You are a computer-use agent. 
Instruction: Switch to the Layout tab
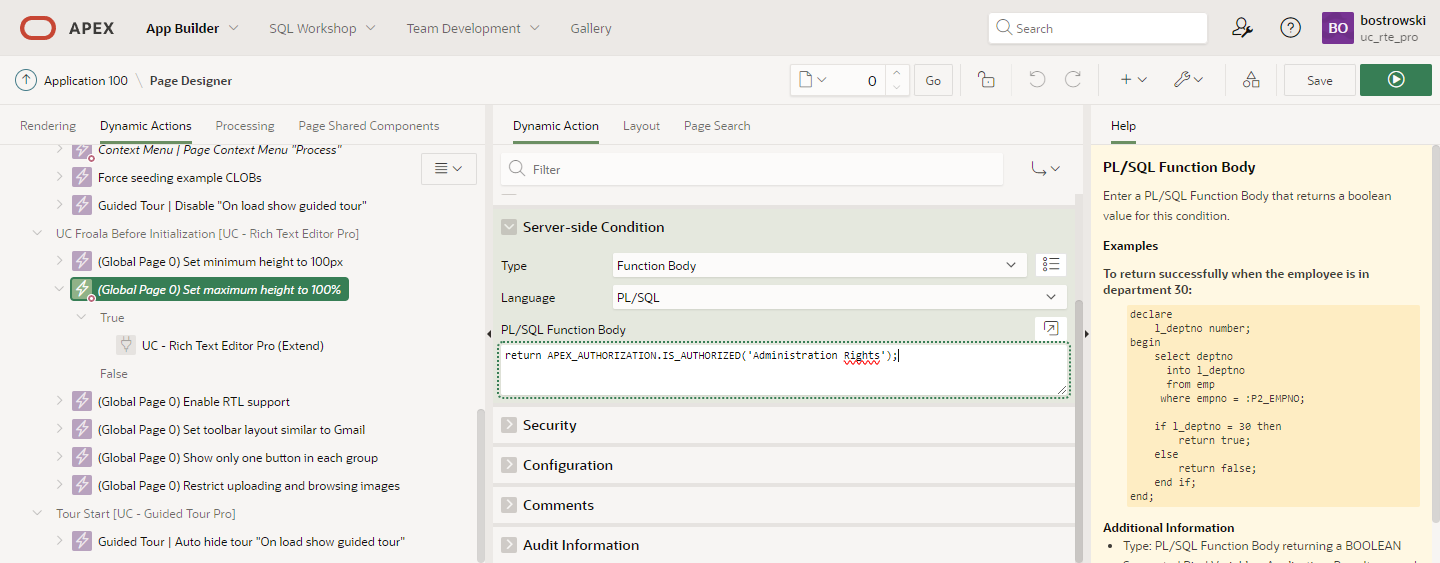[641, 125]
